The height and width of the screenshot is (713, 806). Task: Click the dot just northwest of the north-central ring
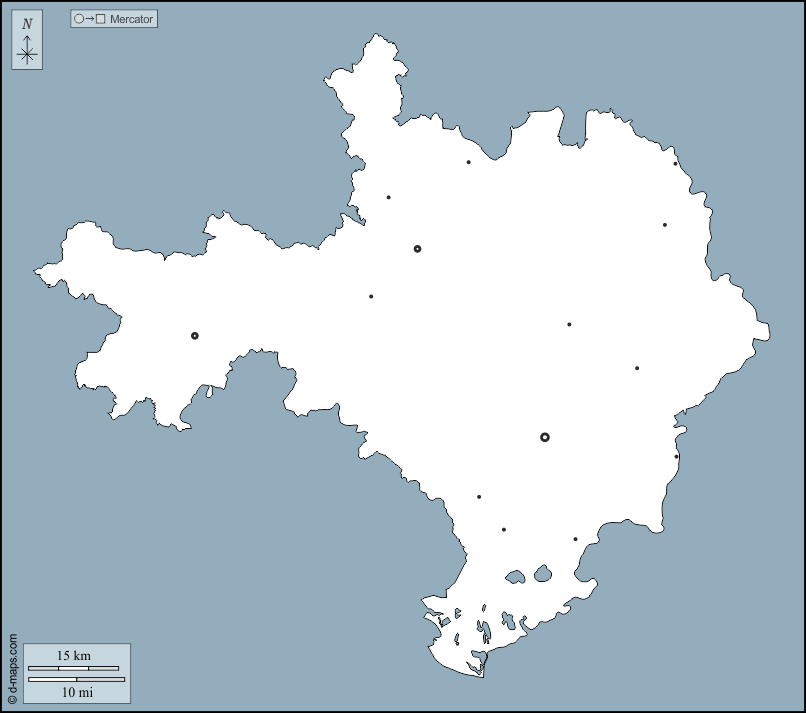tap(389, 197)
